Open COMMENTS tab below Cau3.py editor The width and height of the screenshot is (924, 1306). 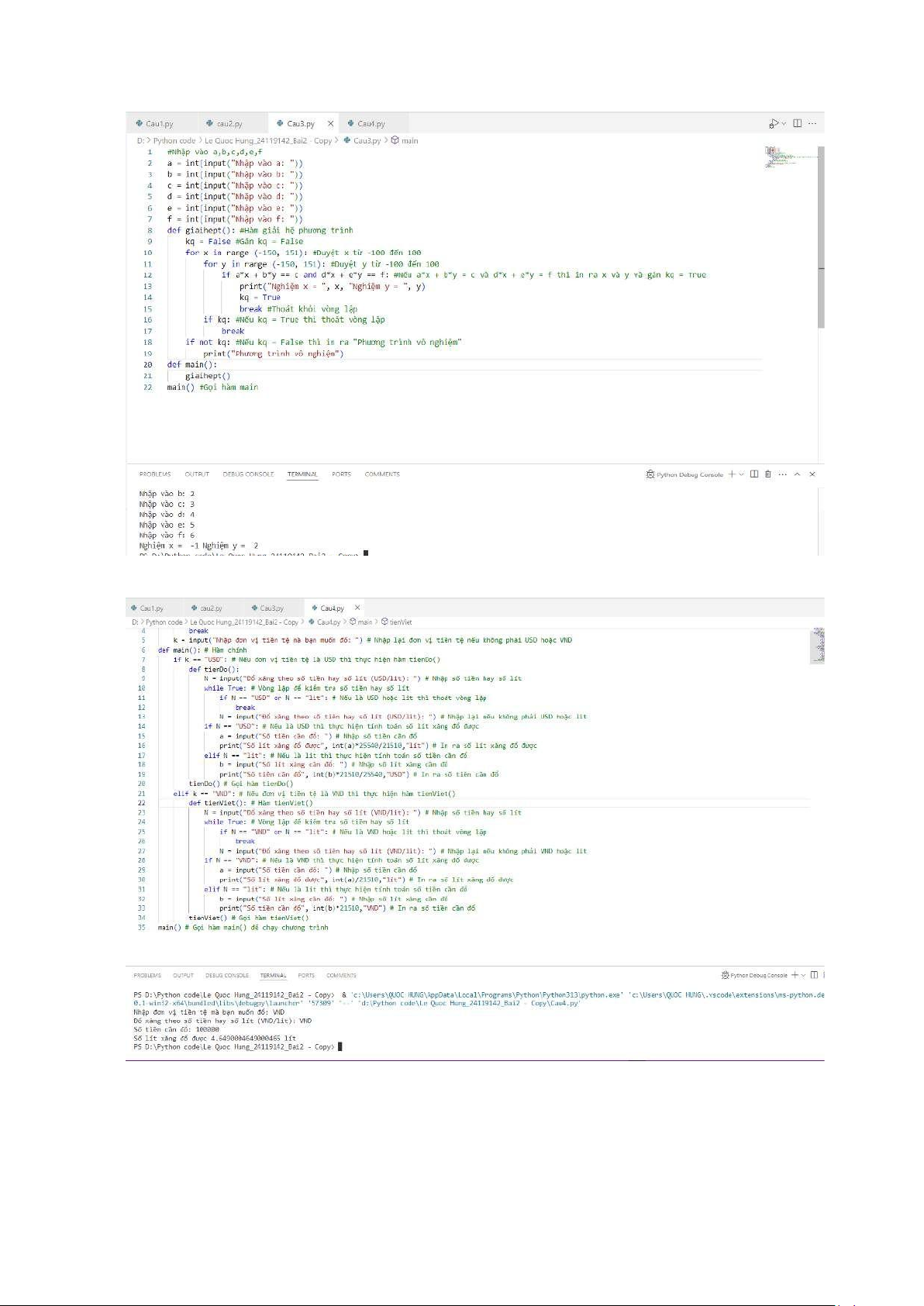click(382, 474)
